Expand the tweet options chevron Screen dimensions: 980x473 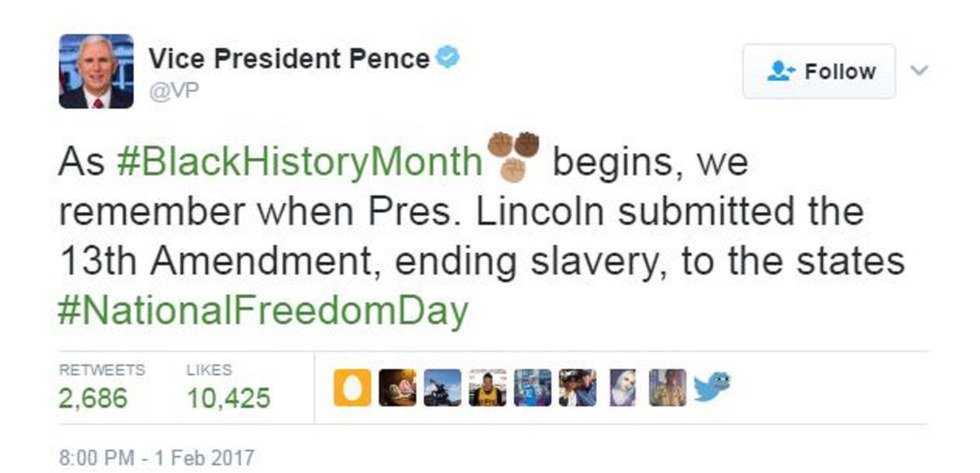point(920,71)
